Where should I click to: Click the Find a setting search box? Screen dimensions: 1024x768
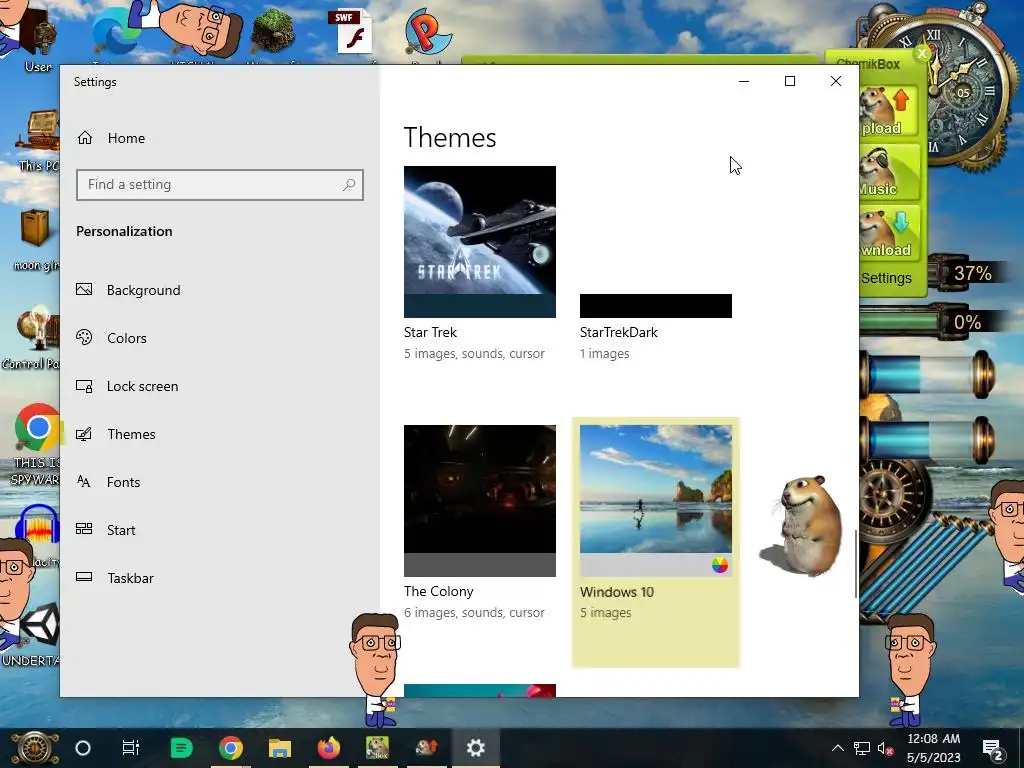pyautogui.click(x=219, y=185)
